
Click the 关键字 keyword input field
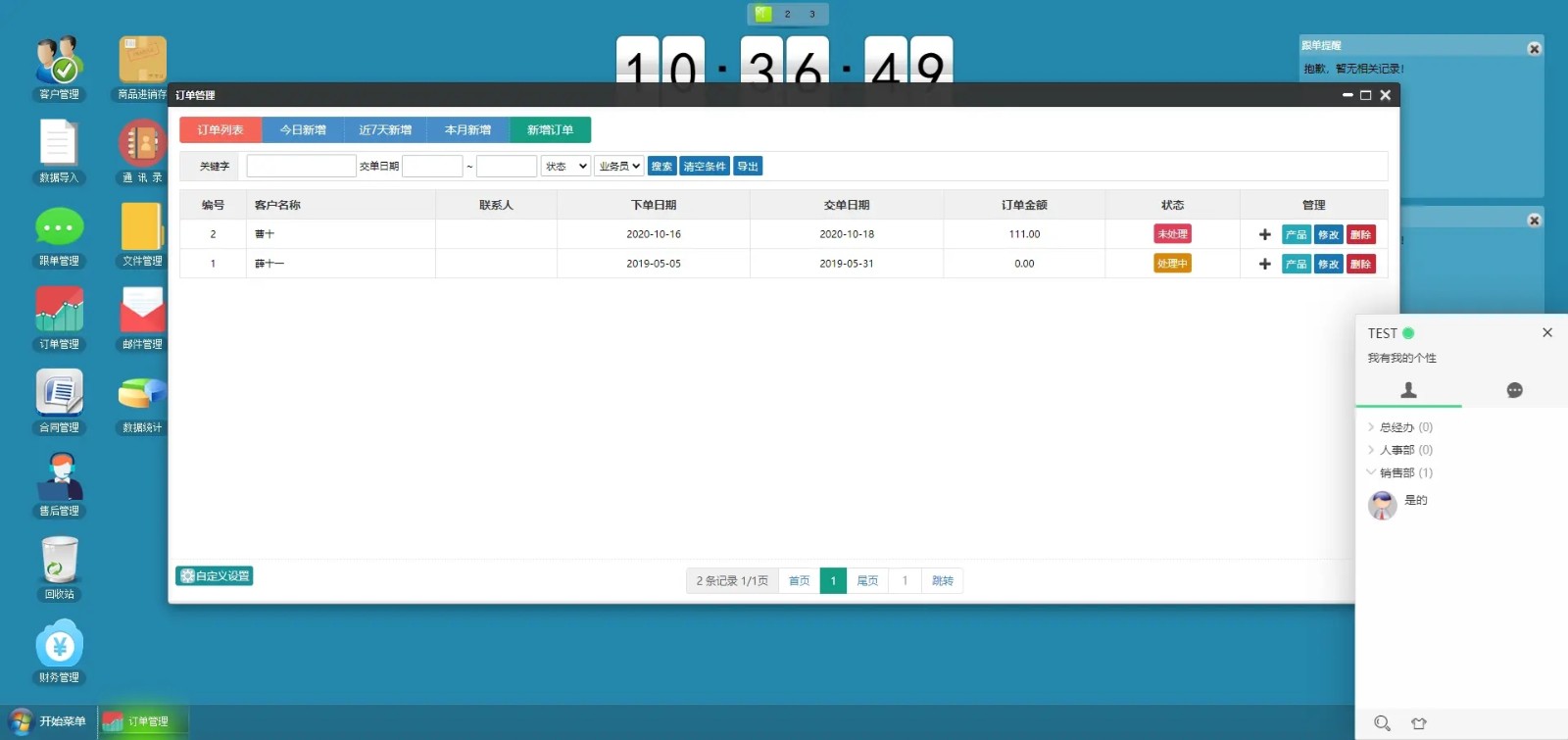click(x=301, y=167)
